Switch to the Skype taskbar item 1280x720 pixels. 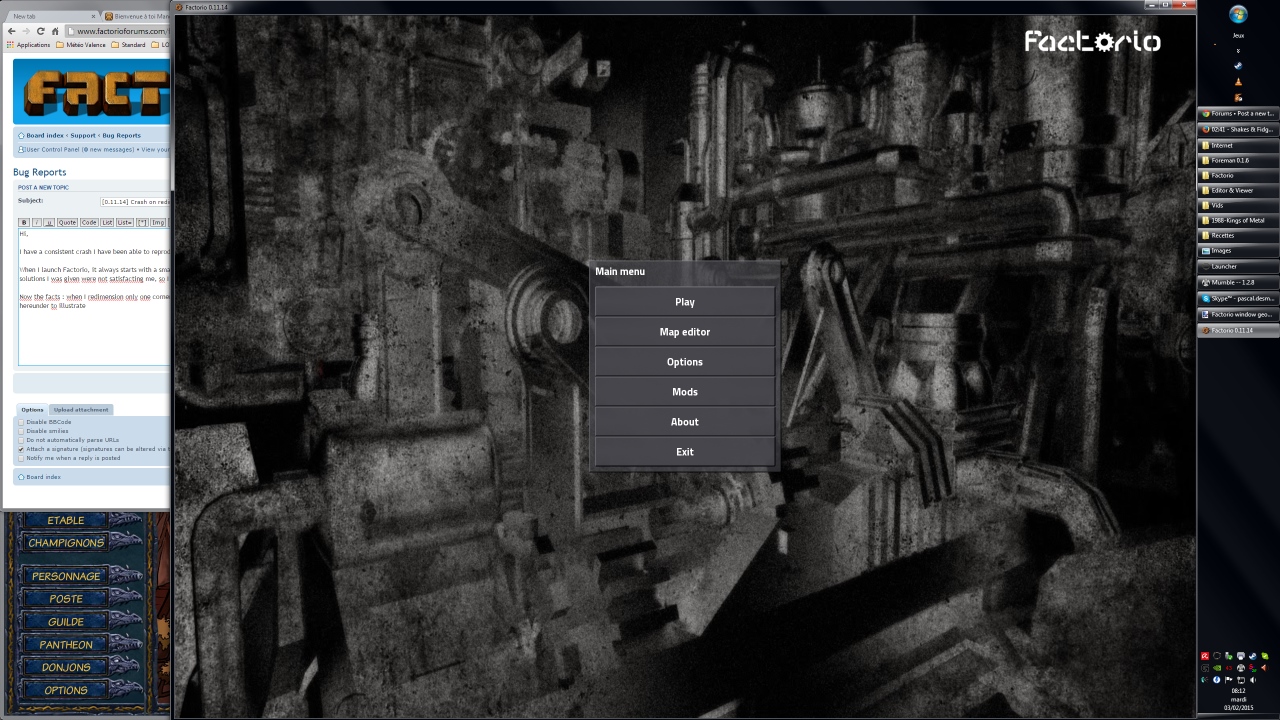[x=1238, y=299]
